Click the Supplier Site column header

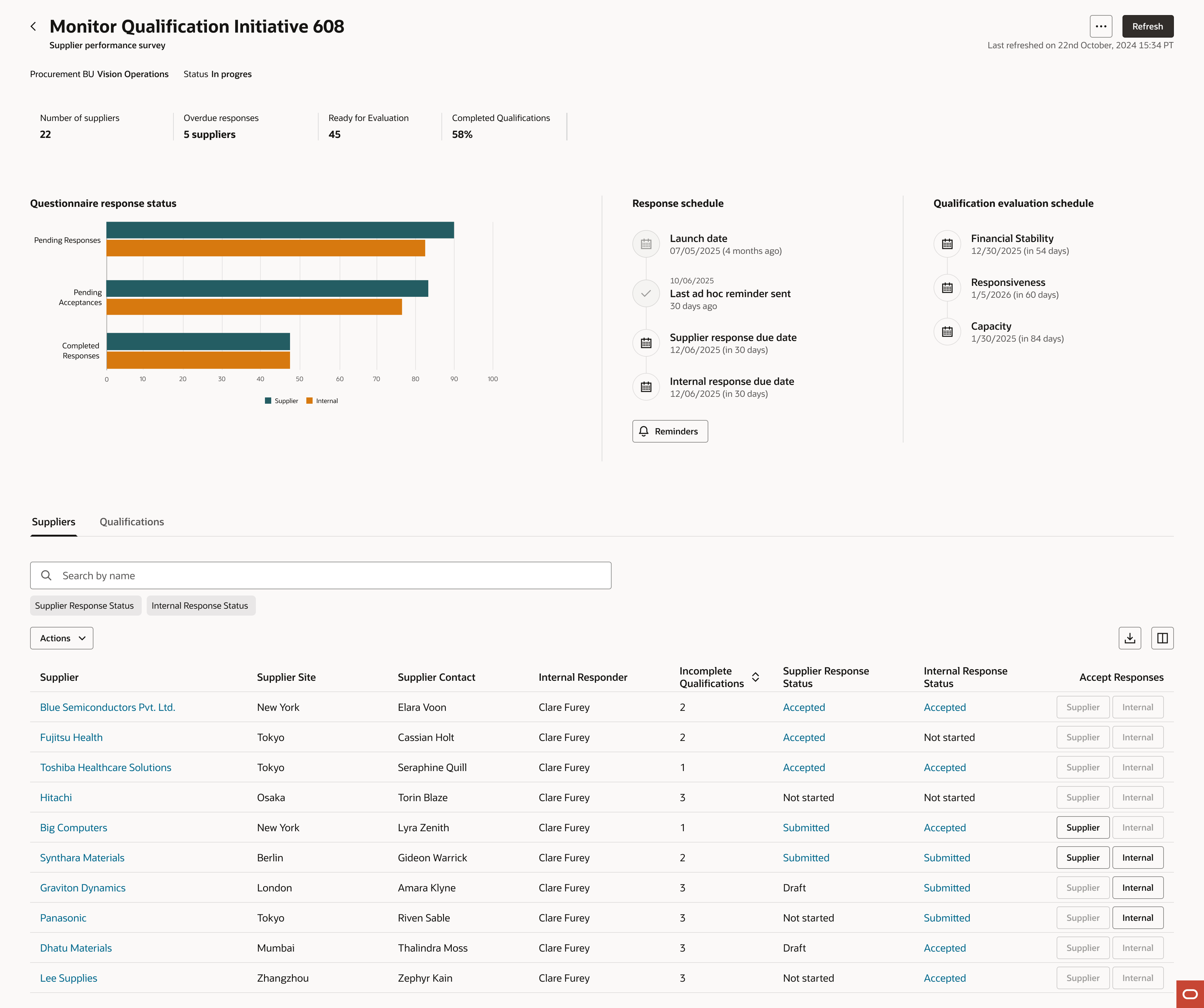pos(286,677)
